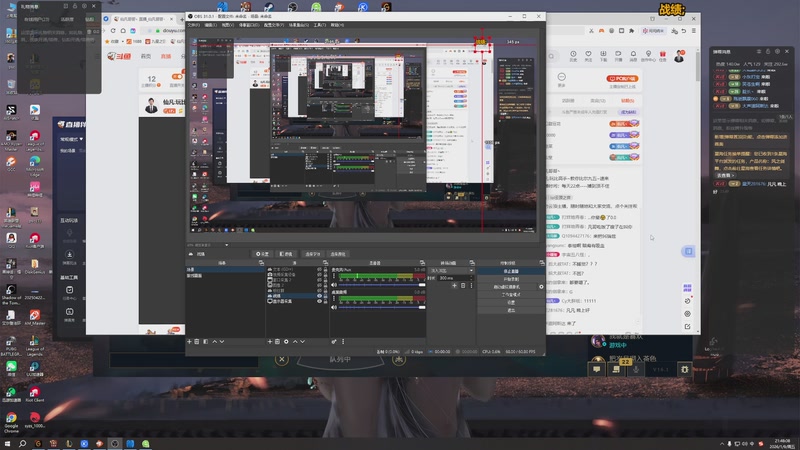Delete selected source with trash icon in sources panel
800x450 pixels.
(x=277, y=341)
